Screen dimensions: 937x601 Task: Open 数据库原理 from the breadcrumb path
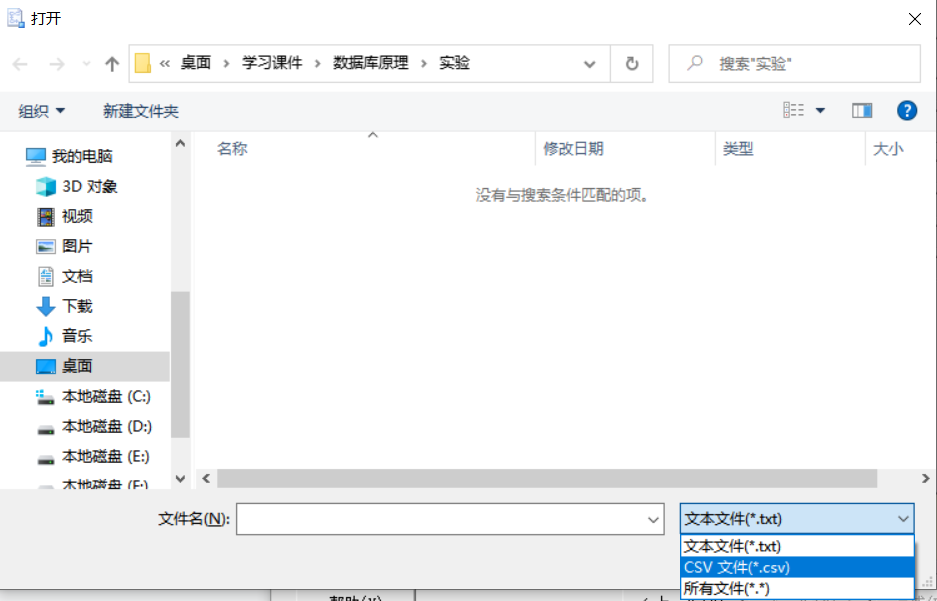click(371, 62)
